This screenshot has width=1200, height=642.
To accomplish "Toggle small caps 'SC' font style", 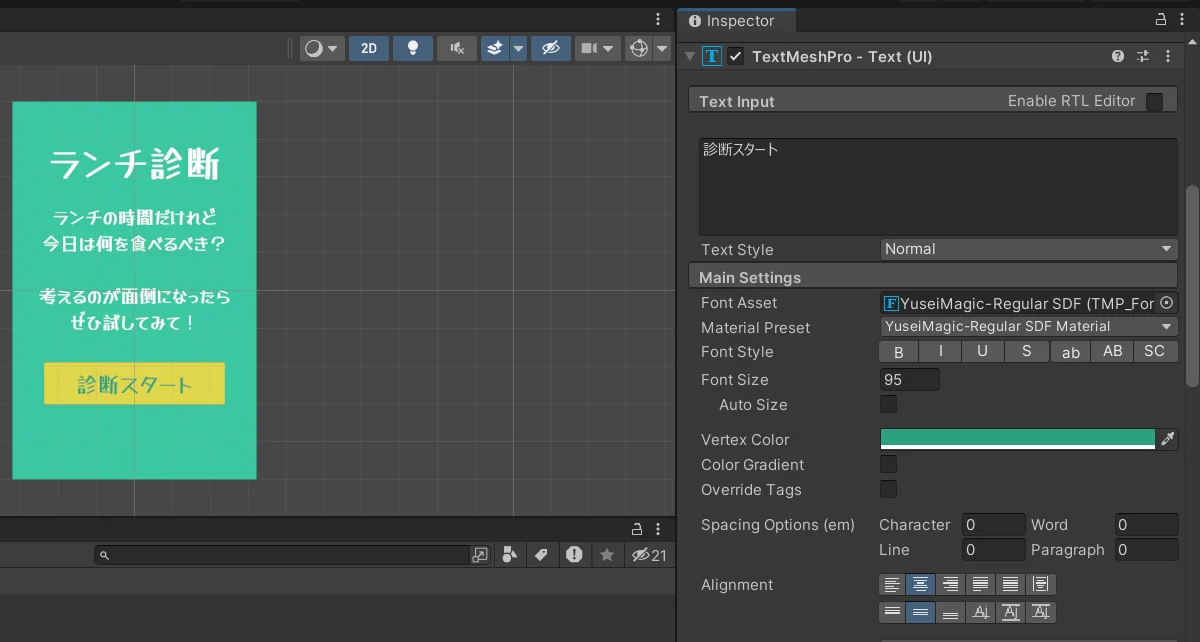I will point(1155,352).
